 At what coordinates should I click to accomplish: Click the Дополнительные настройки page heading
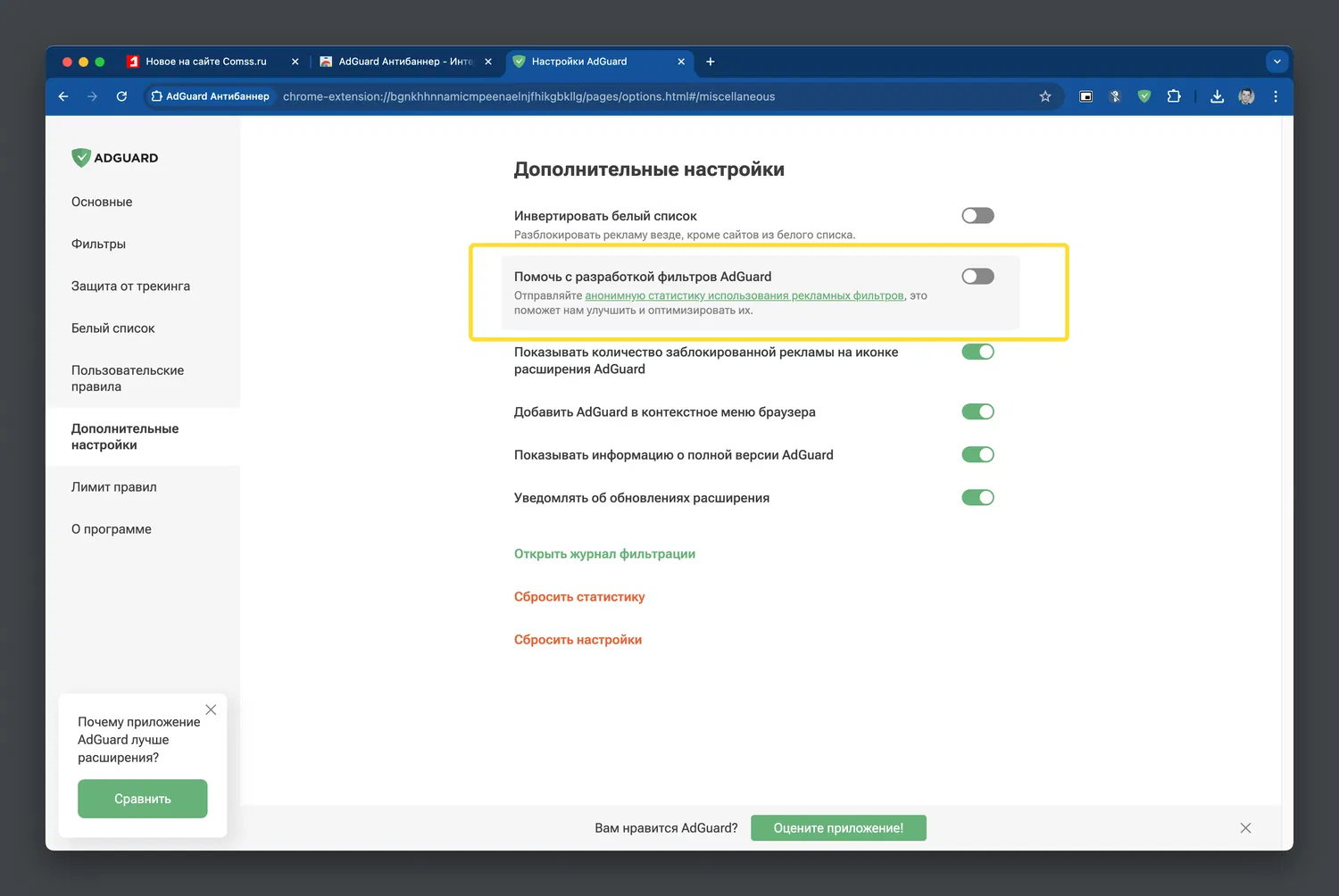pyautogui.click(x=649, y=170)
